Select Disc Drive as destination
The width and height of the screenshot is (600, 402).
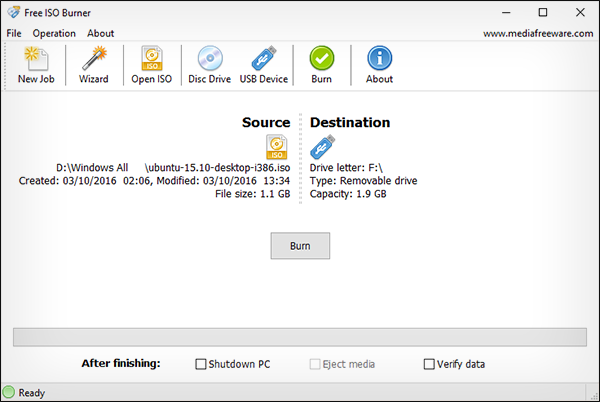coord(210,65)
